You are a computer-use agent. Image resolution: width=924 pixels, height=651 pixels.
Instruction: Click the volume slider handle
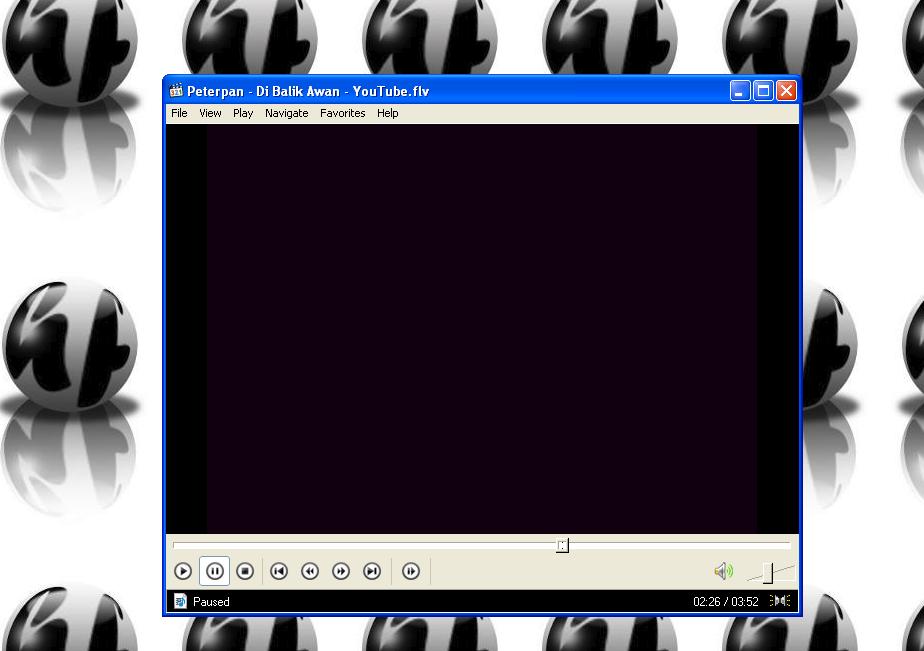point(768,573)
